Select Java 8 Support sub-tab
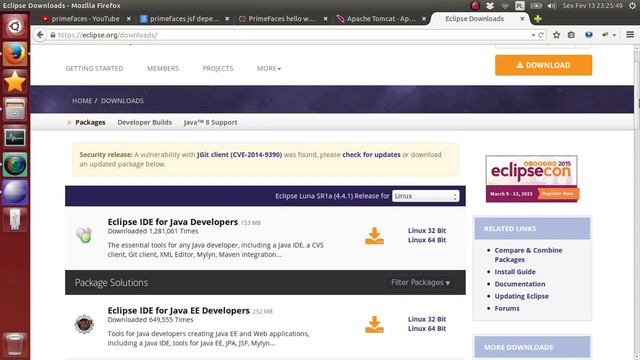The image size is (640, 360). [210, 122]
